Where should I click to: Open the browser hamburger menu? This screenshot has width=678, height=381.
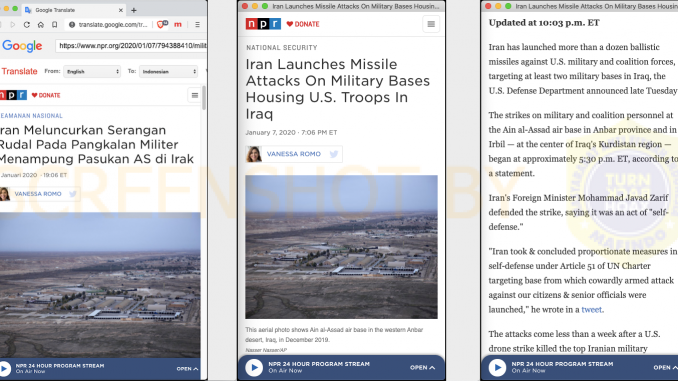click(x=197, y=25)
